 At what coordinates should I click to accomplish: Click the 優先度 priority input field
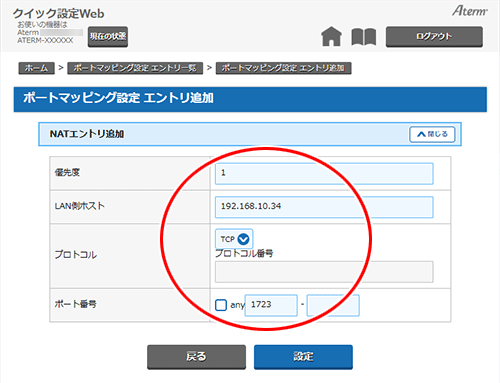[324, 173]
